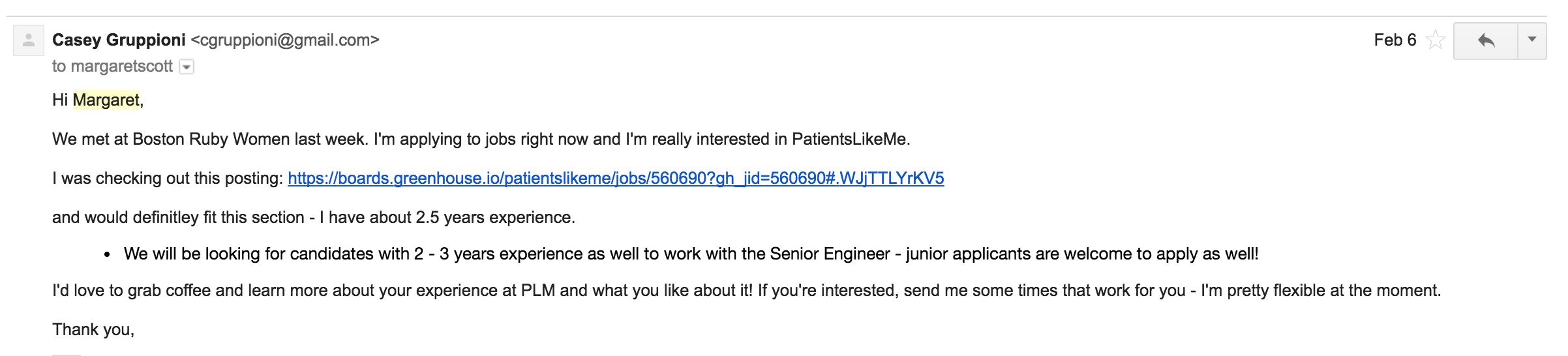This screenshot has height=356, width=1568.
Task: Select the 'Thank you,' closing line
Action: 93,330
